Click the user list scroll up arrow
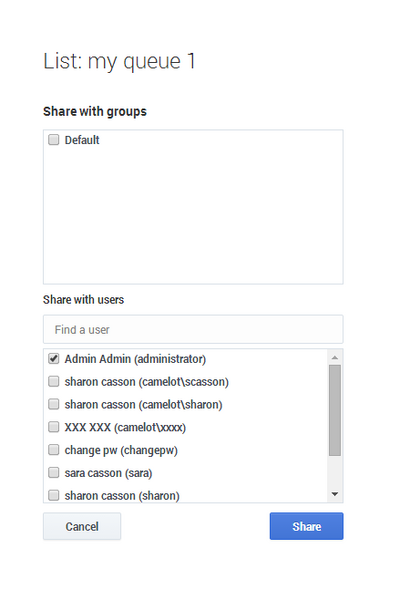The image size is (400, 600). point(335,357)
